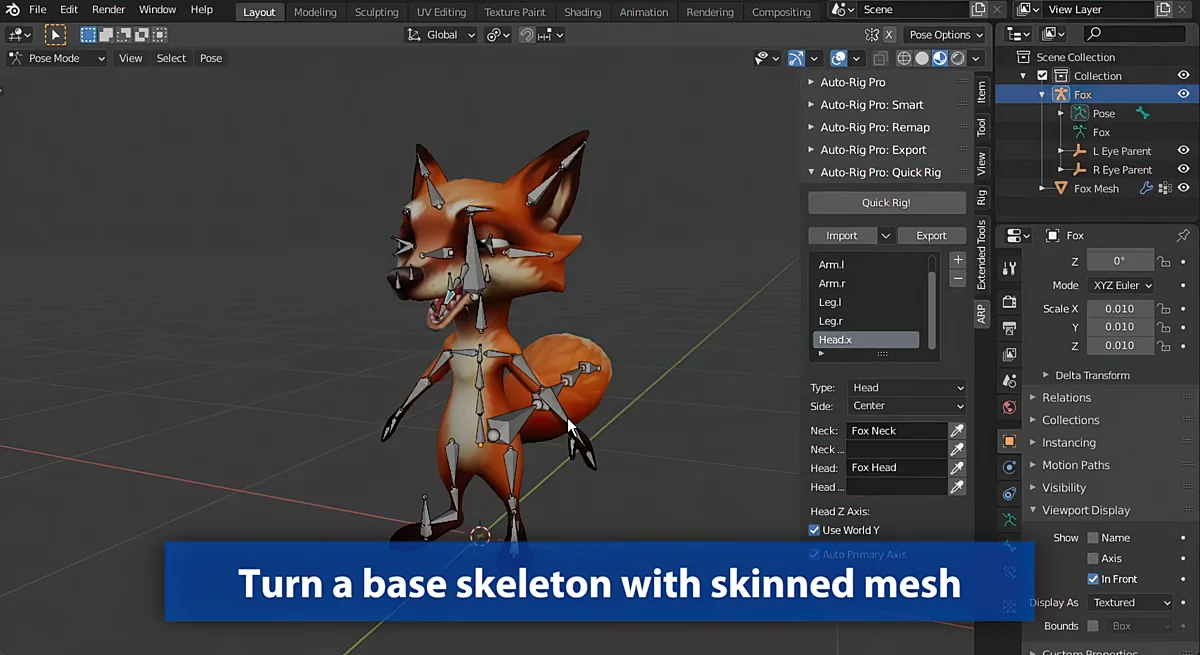Add a new limb with the plus button

(957, 260)
